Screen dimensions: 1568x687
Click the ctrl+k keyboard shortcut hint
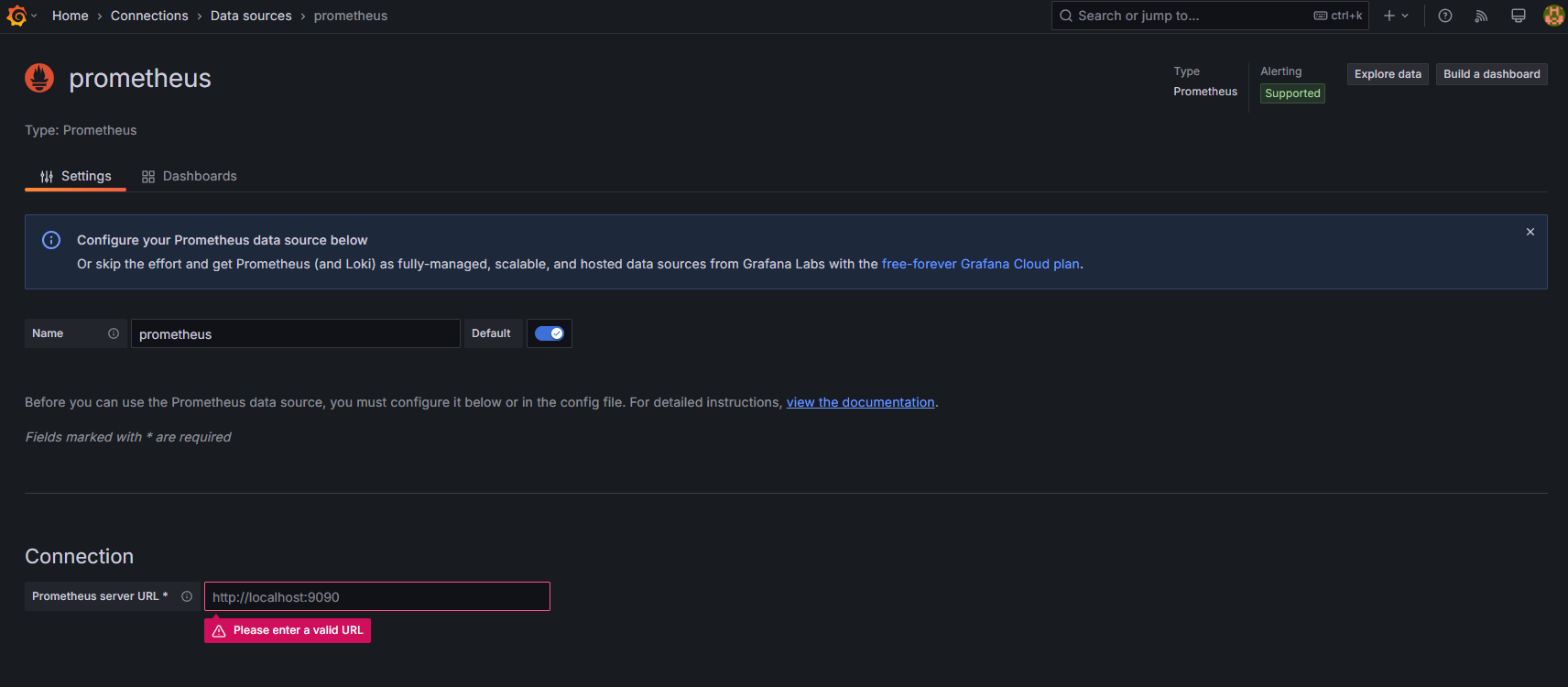click(1338, 16)
